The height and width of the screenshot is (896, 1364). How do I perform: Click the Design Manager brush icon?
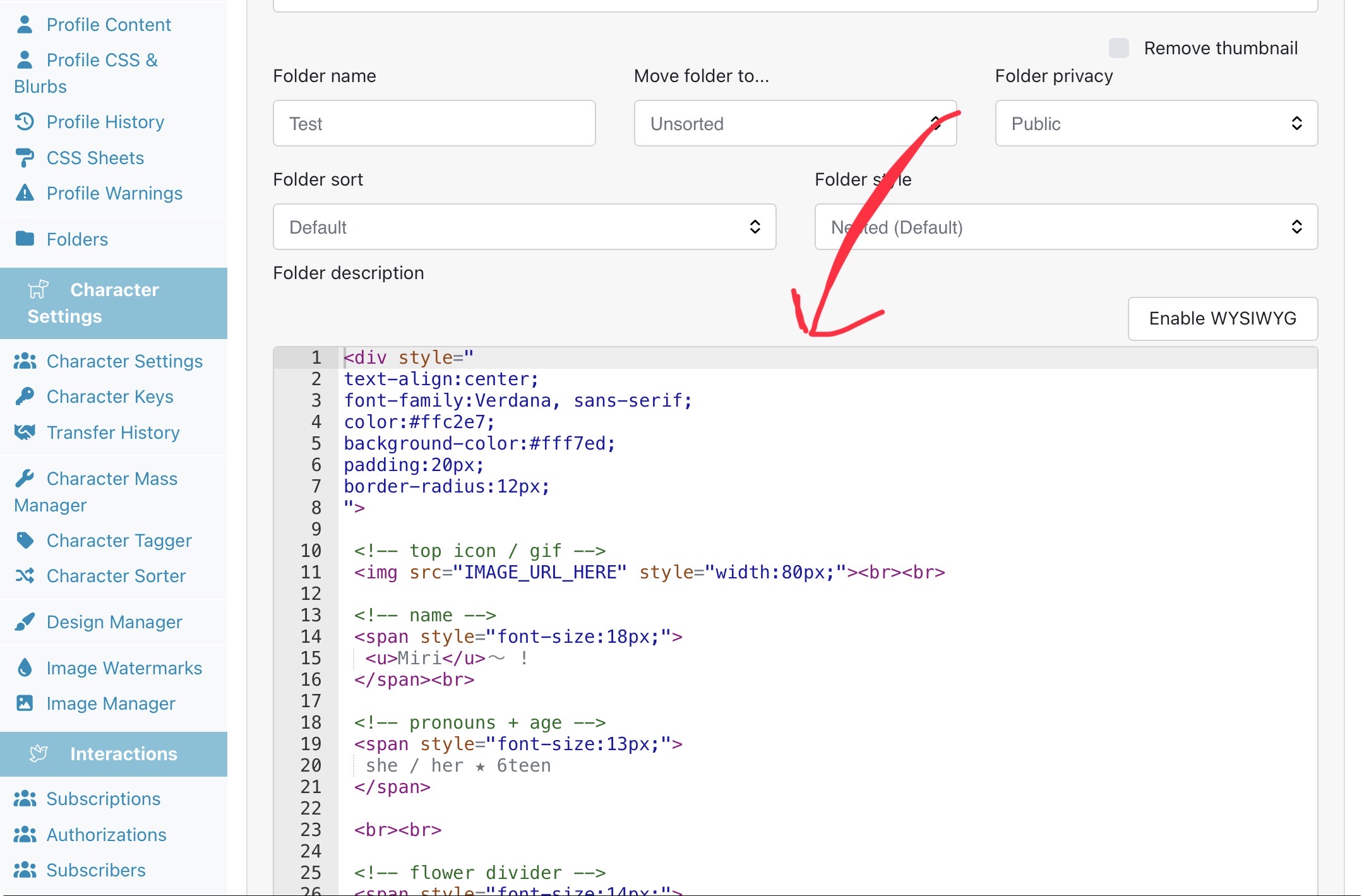pyautogui.click(x=25, y=621)
